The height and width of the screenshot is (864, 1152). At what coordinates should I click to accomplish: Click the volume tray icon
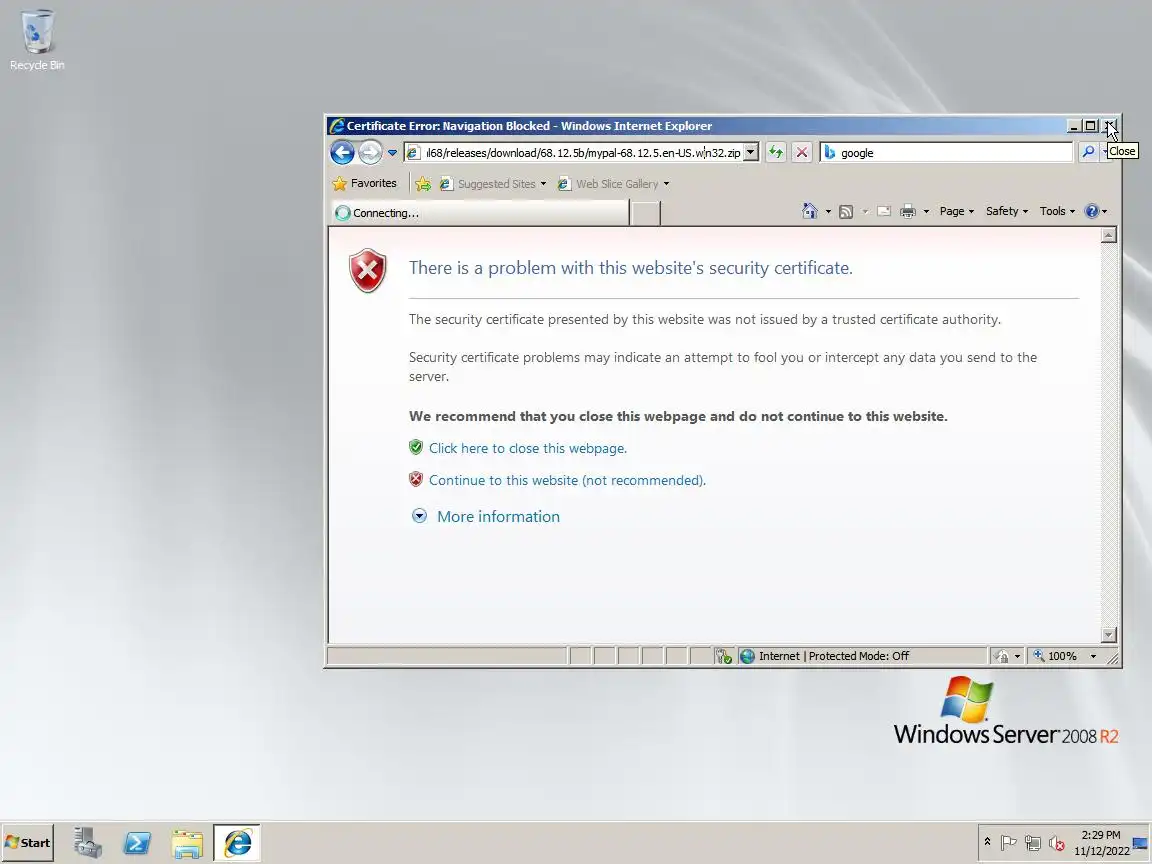pyautogui.click(x=1057, y=843)
